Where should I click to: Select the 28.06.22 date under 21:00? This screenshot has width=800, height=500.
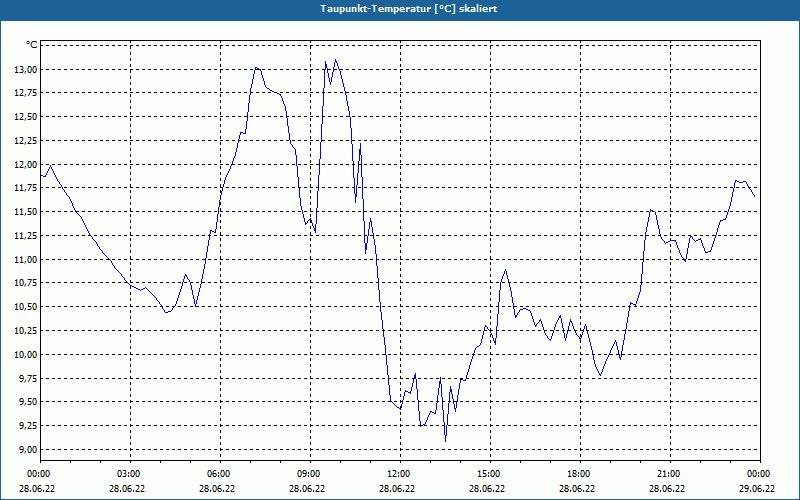point(667,488)
